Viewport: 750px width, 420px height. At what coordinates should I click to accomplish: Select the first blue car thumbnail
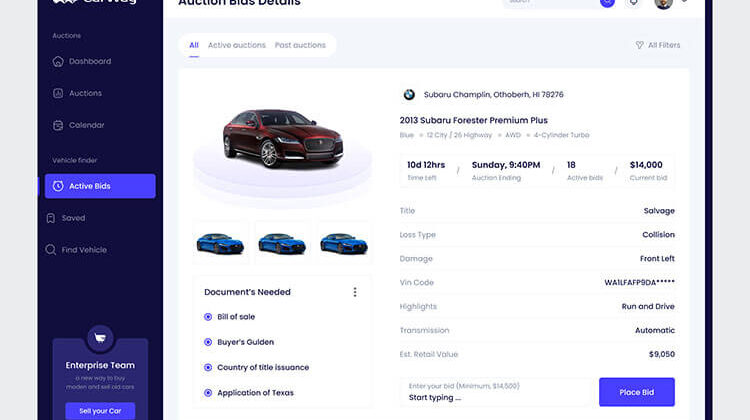[220, 242]
